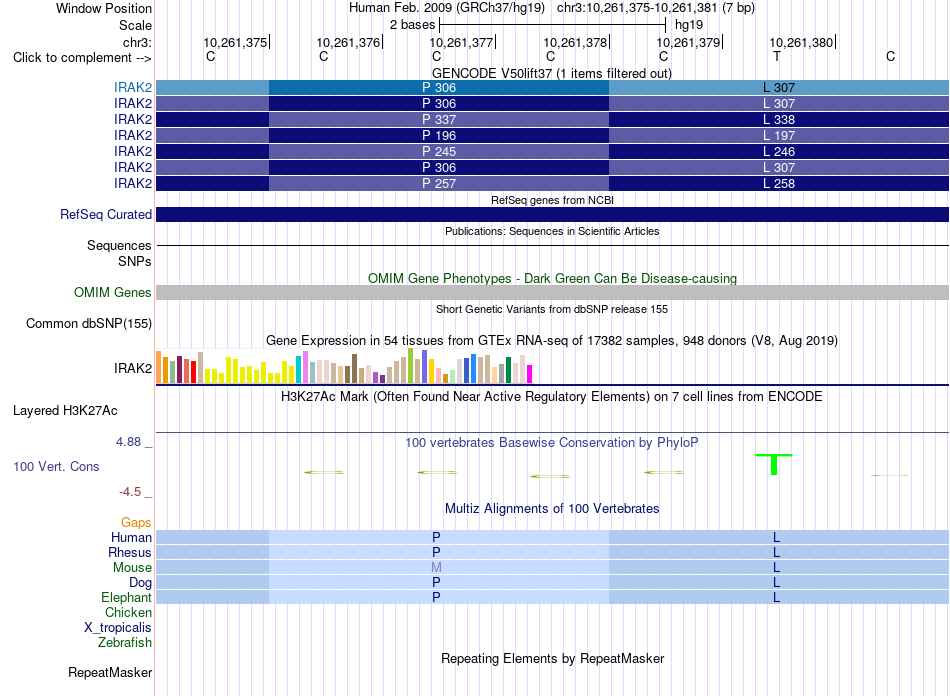Click the P 257 codon block
The width and height of the screenshot is (950, 696).
click(439, 183)
